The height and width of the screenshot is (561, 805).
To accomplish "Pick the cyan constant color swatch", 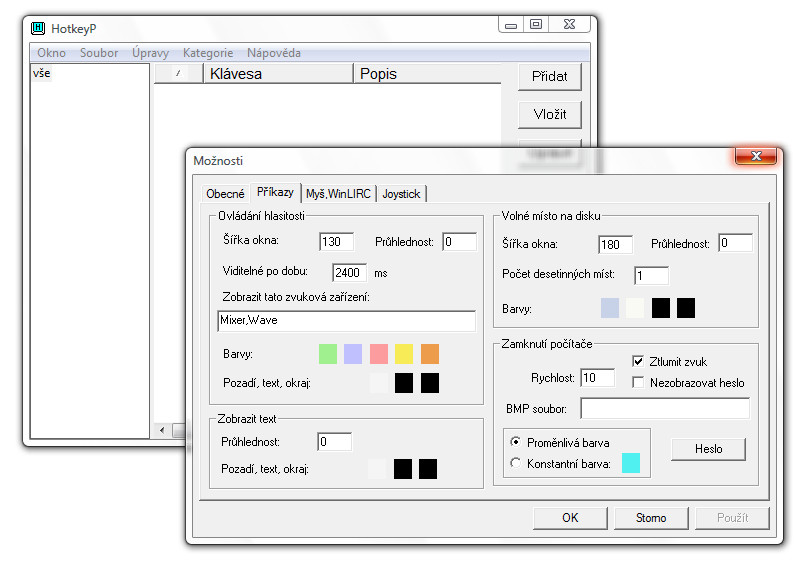I will click(631, 463).
